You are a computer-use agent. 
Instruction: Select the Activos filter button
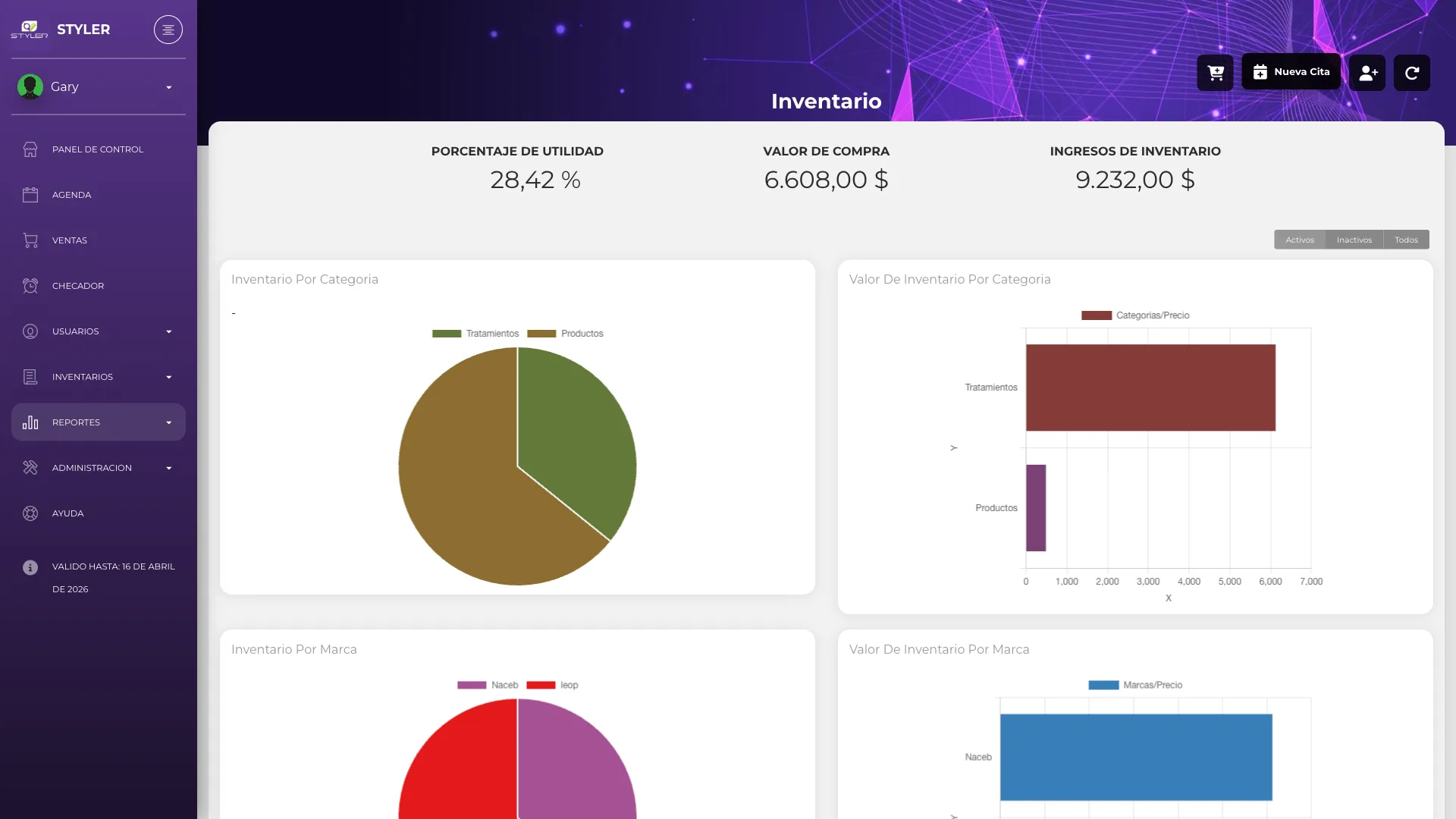1300,240
